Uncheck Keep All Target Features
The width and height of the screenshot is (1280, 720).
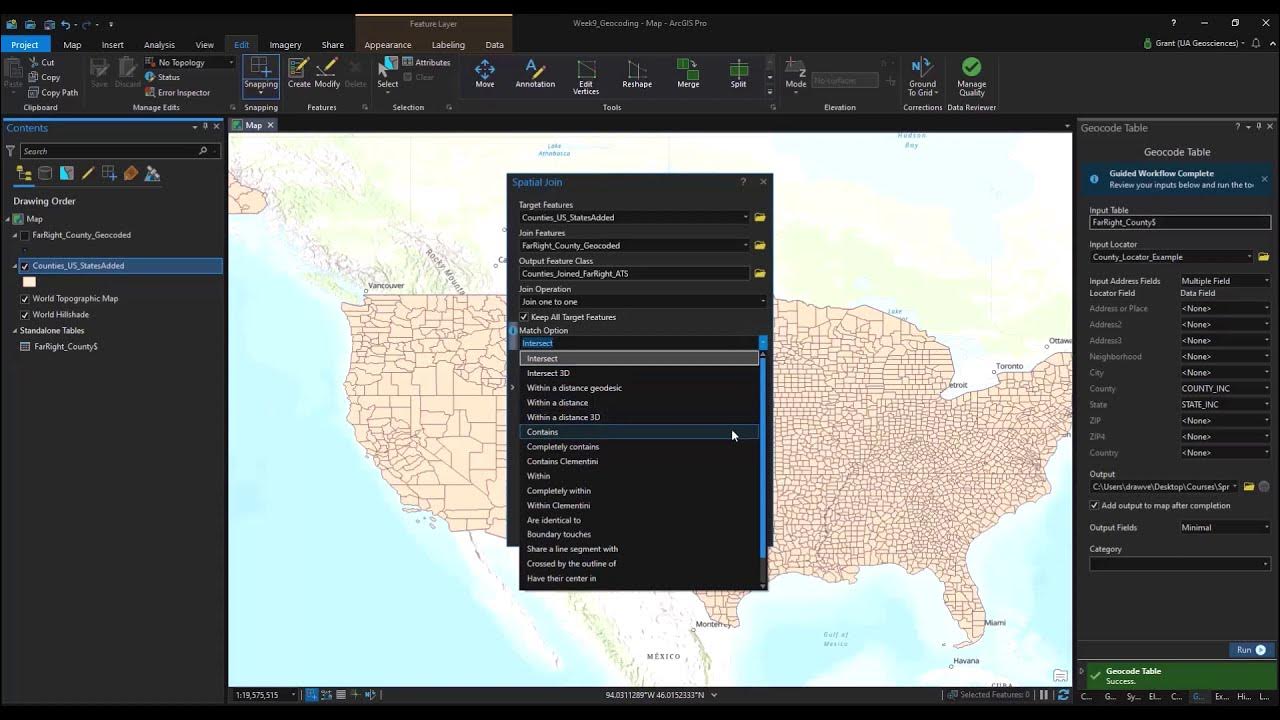coord(524,317)
